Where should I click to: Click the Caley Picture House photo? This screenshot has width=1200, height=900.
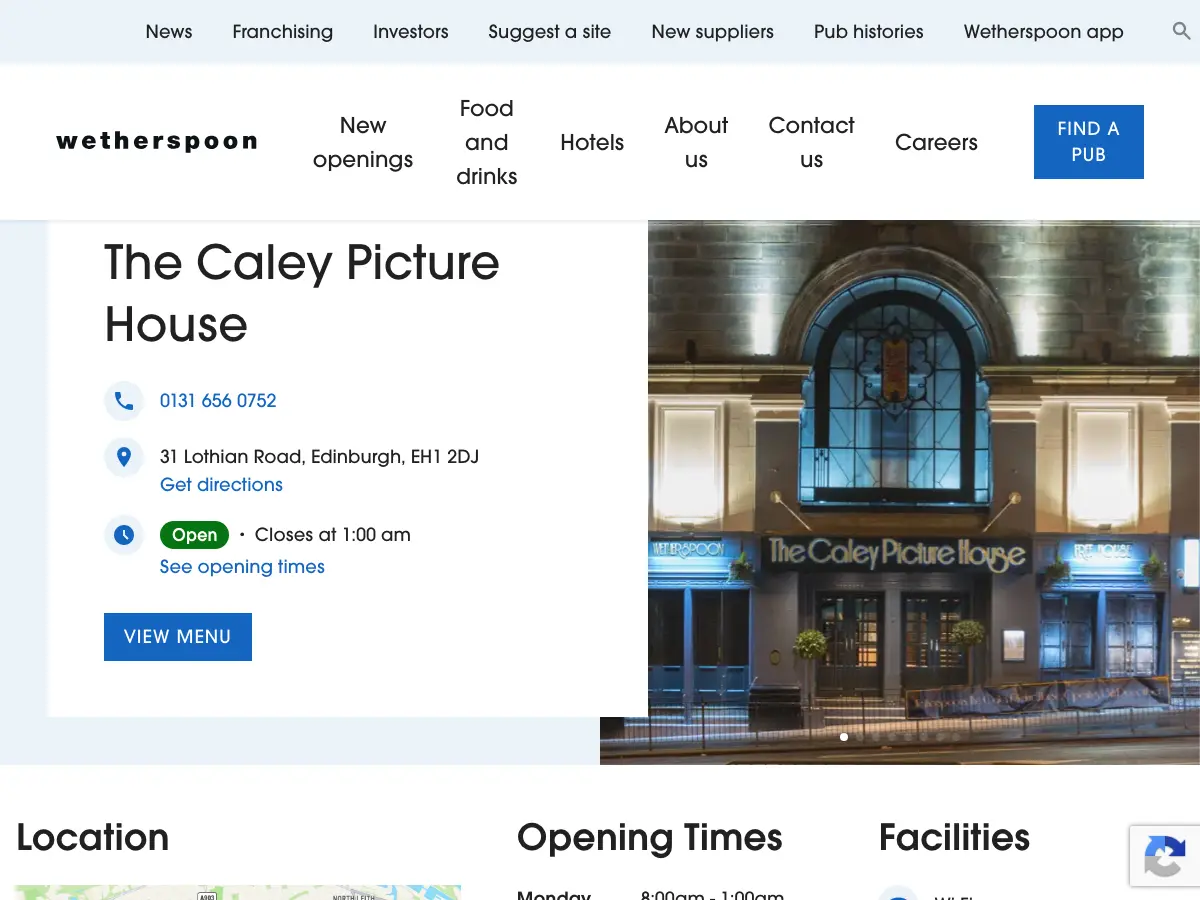coord(924,492)
